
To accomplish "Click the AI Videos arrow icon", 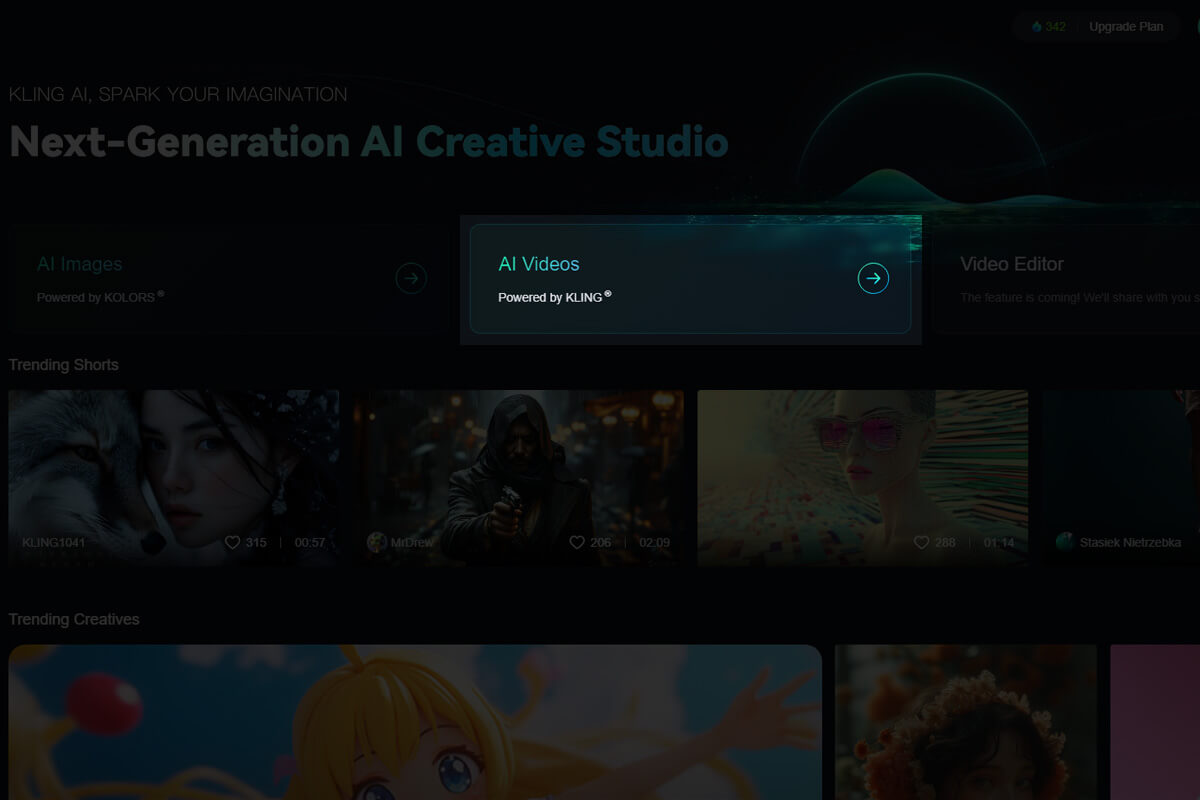I will click(x=873, y=278).
